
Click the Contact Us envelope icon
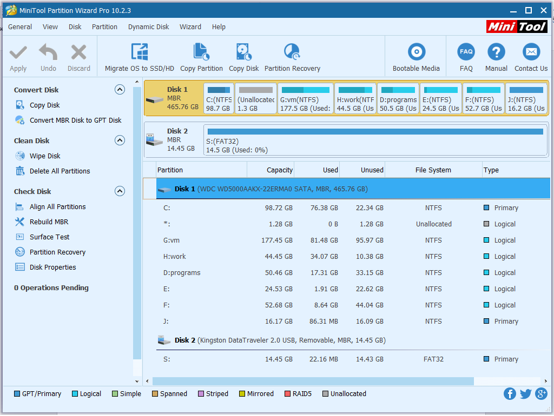pyautogui.click(x=531, y=52)
